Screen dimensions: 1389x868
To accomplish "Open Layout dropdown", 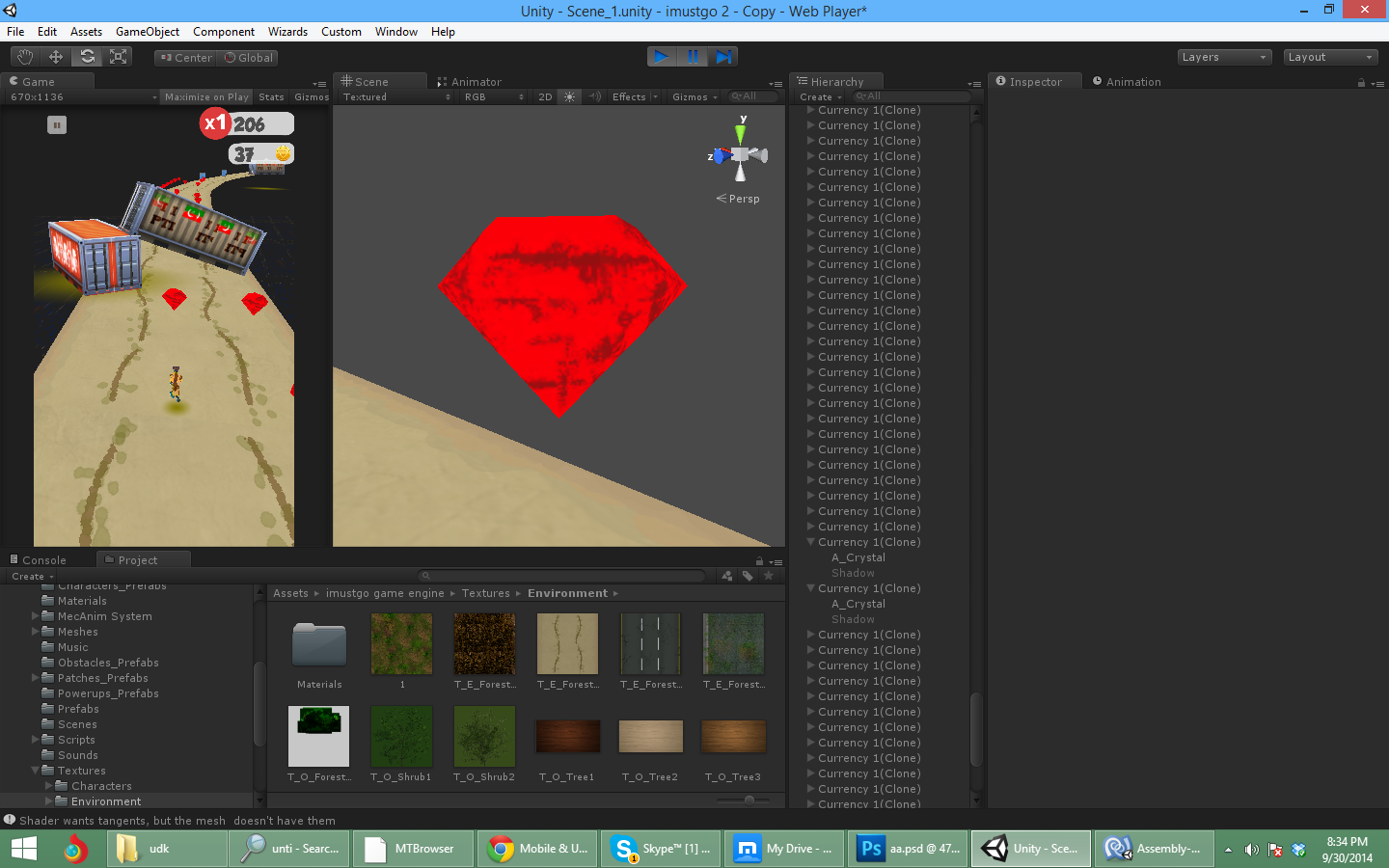I will click(x=1330, y=57).
